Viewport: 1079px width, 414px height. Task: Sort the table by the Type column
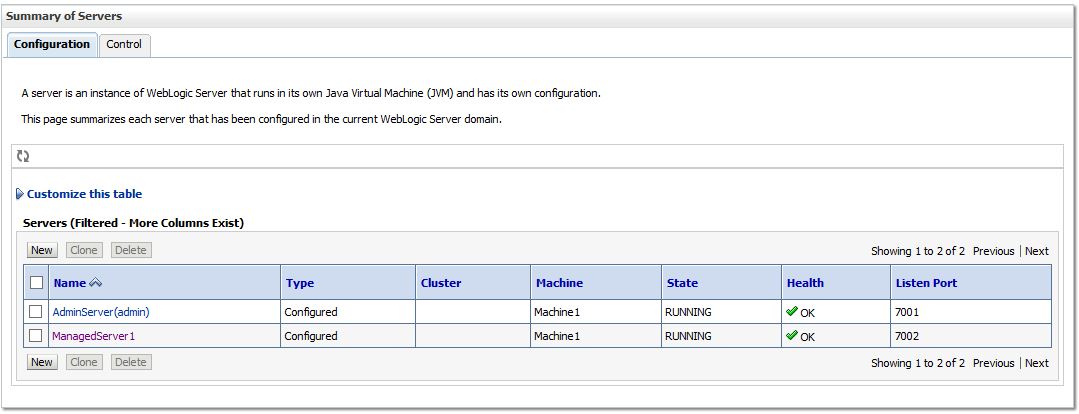tap(300, 283)
